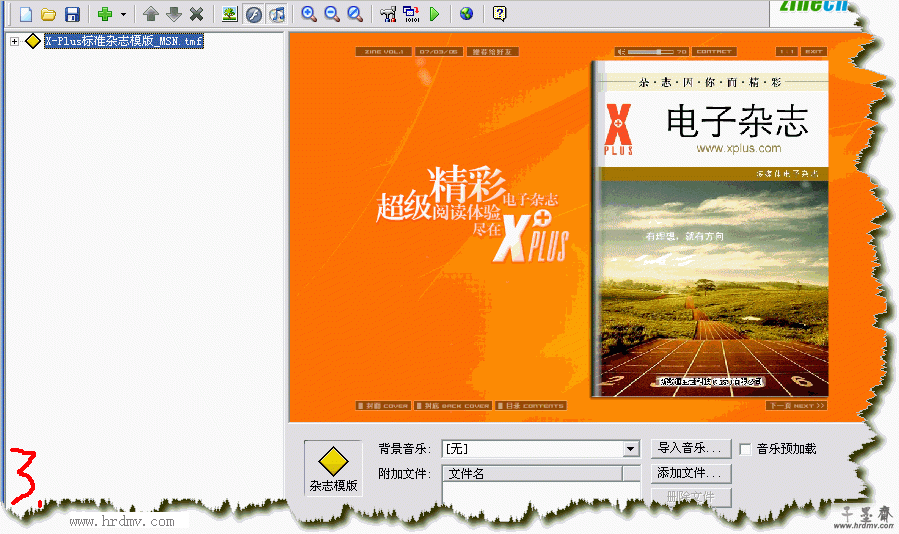This screenshot has width=899, height=534.
Task: Click the magazine cover thumbnail
Action: tap(711, 228)
